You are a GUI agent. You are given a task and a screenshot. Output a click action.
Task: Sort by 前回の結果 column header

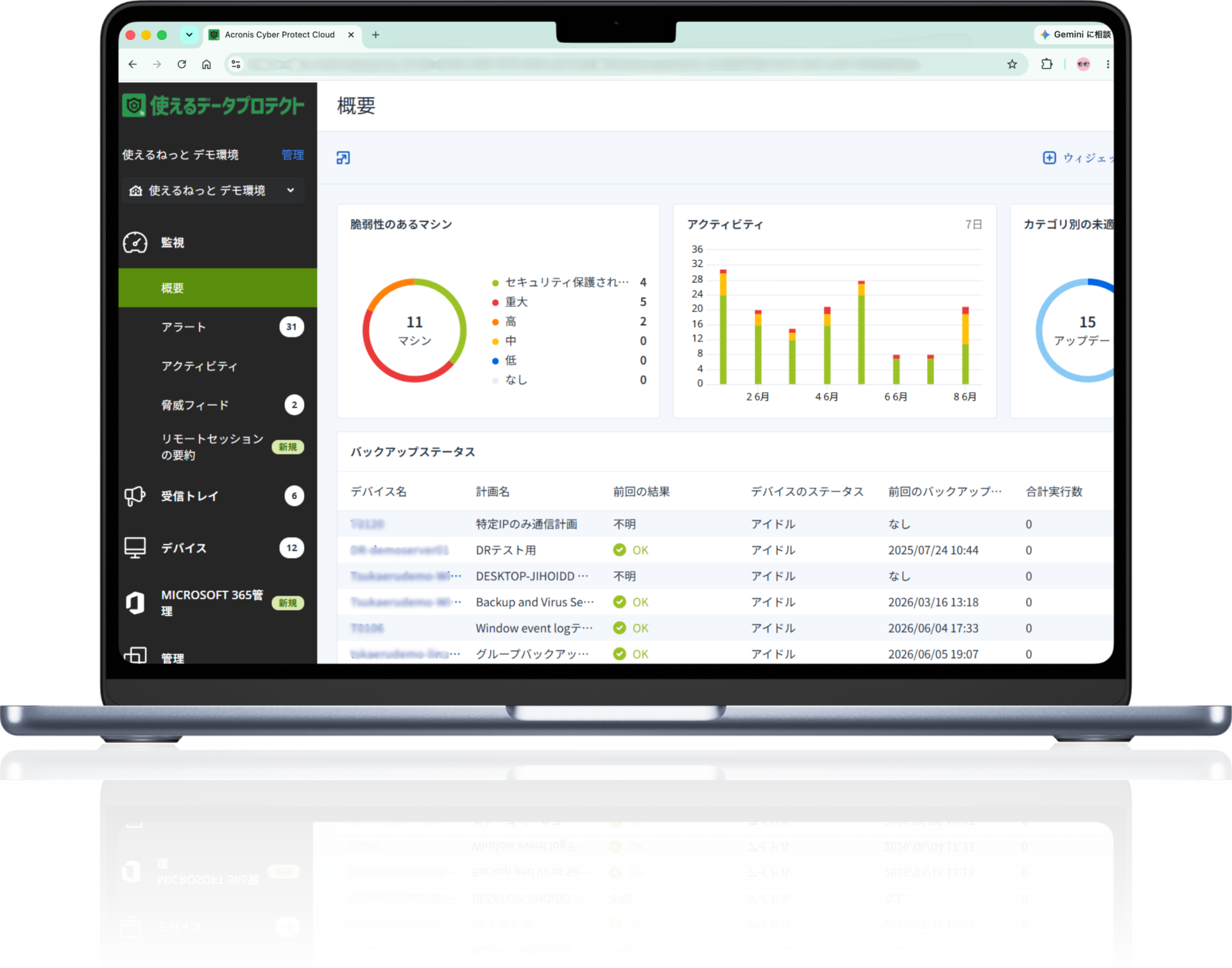641,492
